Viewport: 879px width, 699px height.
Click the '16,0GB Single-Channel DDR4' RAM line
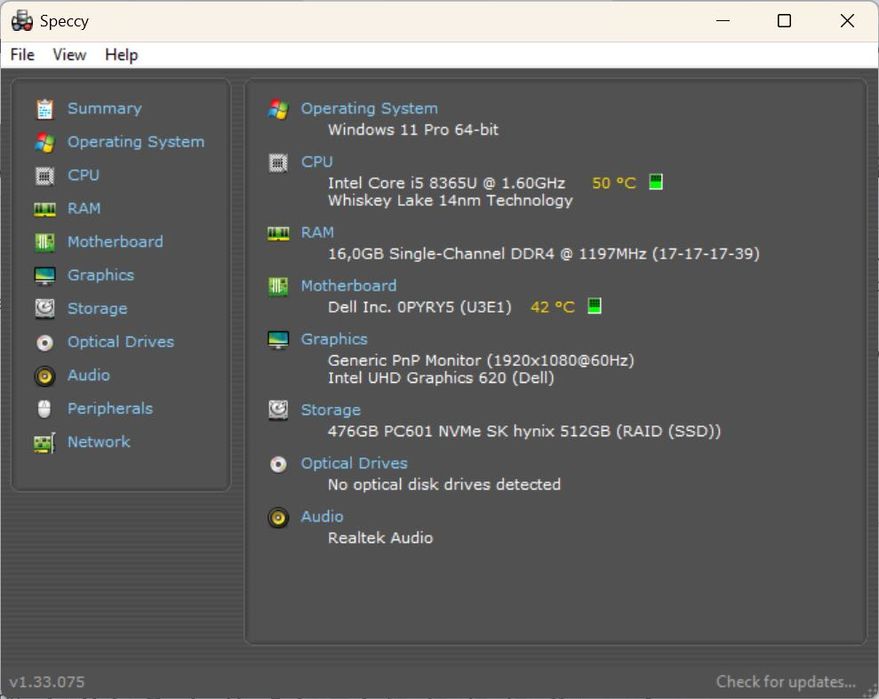(544, 253)
